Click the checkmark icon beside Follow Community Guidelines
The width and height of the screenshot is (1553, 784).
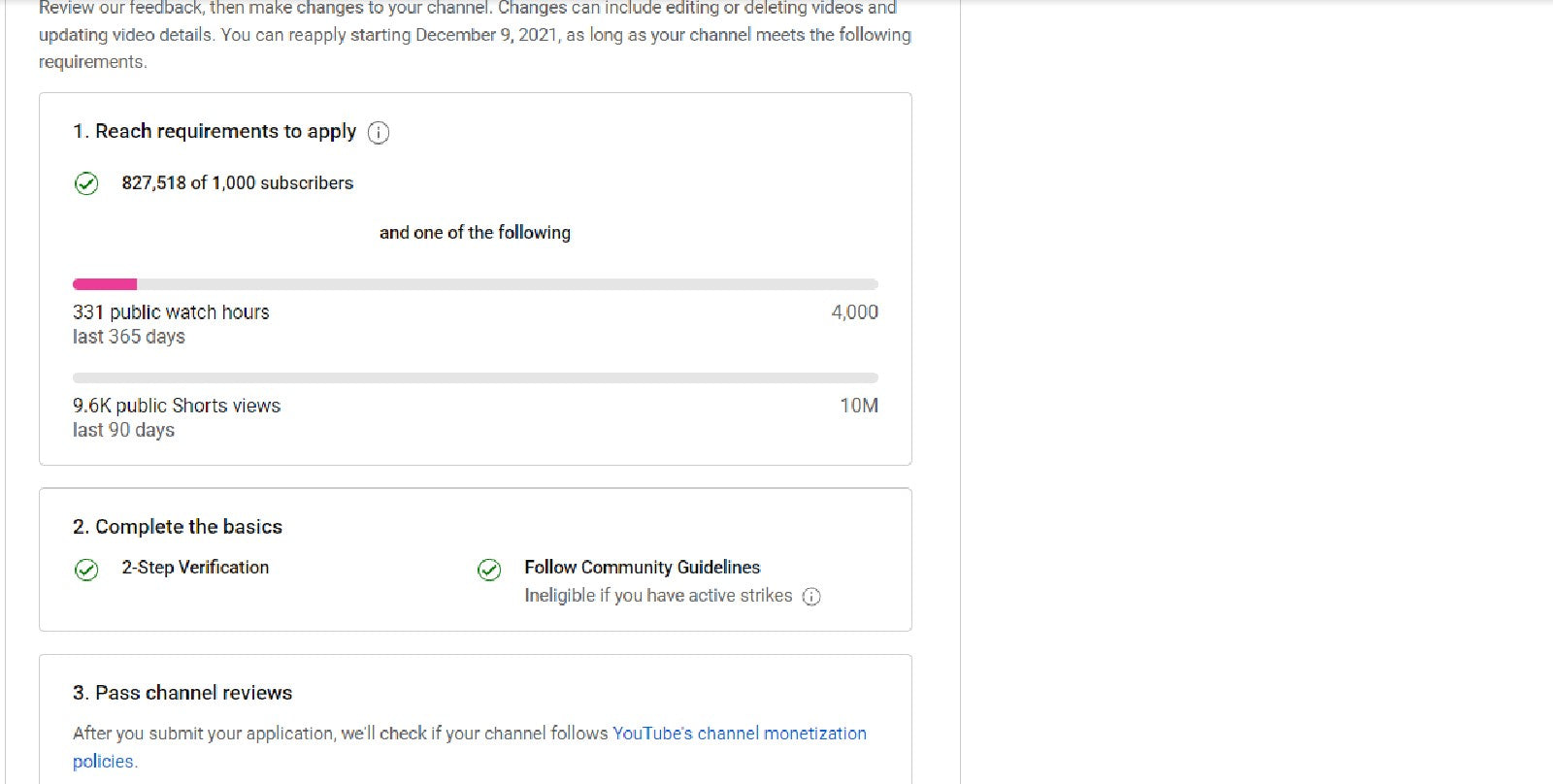[489, 569]
